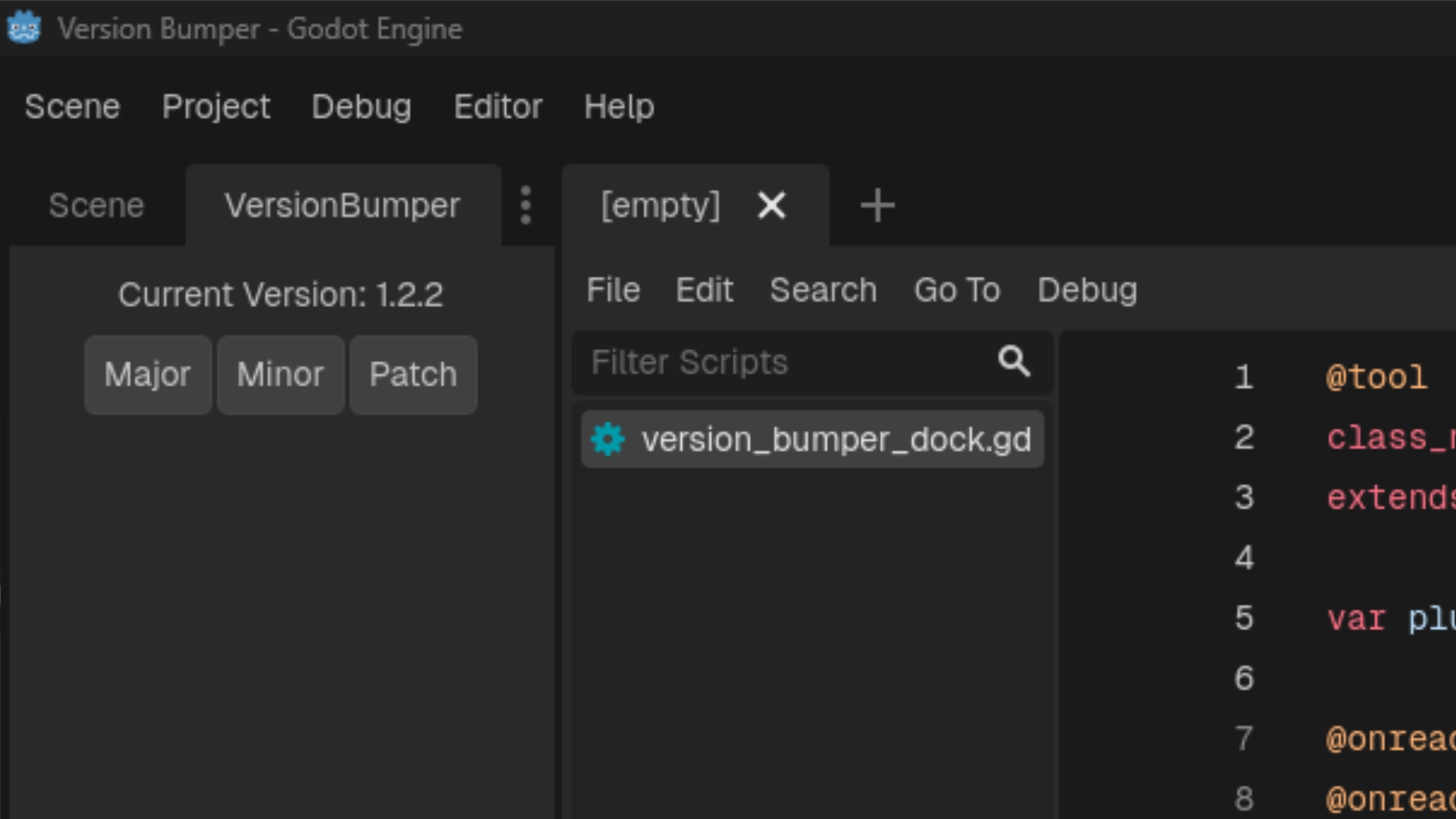1456x819 pixels.
Task: Open the Editor menu
Action: (x=497, y=107)
